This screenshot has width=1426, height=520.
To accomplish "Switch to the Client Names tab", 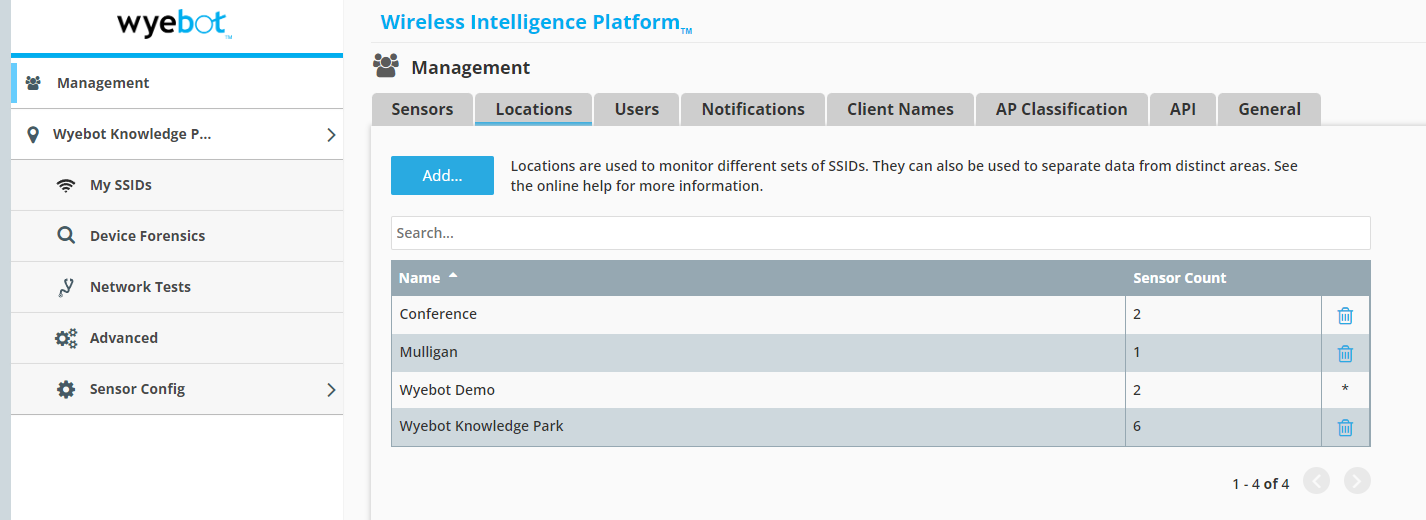I will point(900,109).
